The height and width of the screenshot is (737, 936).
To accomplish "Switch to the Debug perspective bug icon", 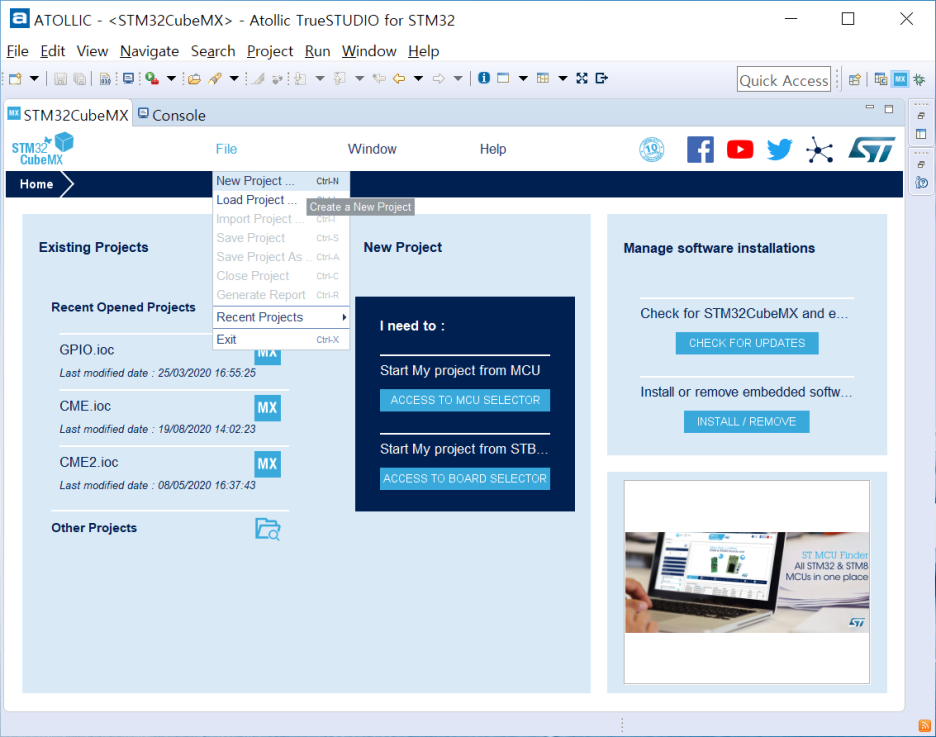I will (919, 79).
